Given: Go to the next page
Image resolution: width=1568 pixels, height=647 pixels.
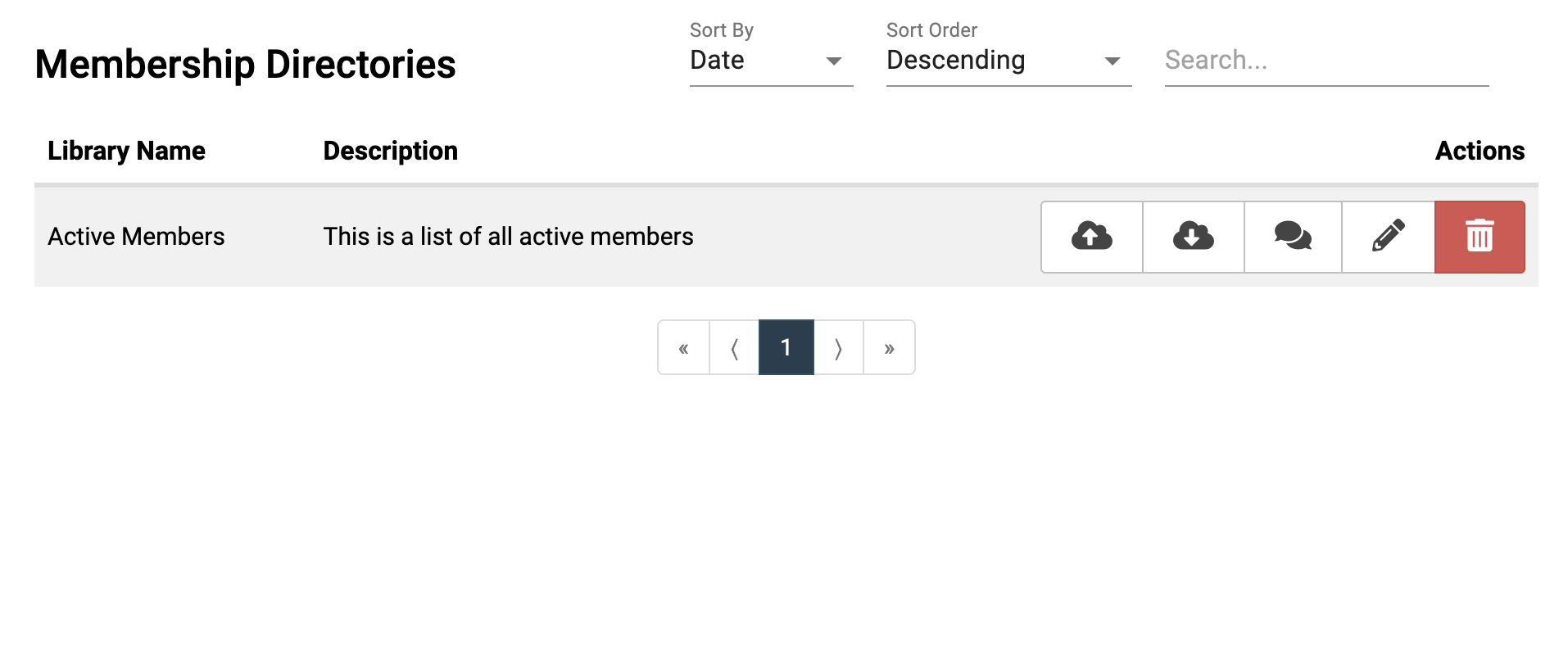Looking at the screenshot, I should pos(838,348).
